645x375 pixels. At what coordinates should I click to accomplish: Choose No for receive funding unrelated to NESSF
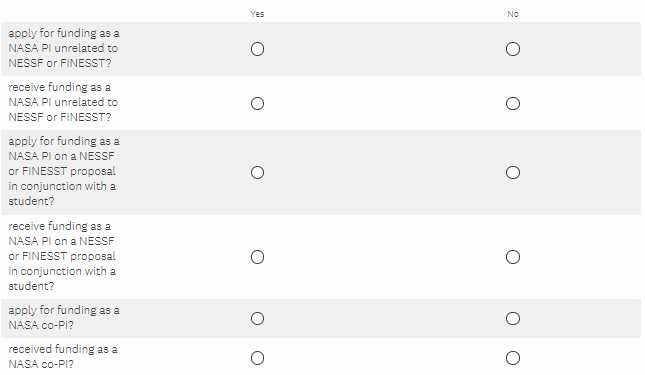click(x=513, y=103)
